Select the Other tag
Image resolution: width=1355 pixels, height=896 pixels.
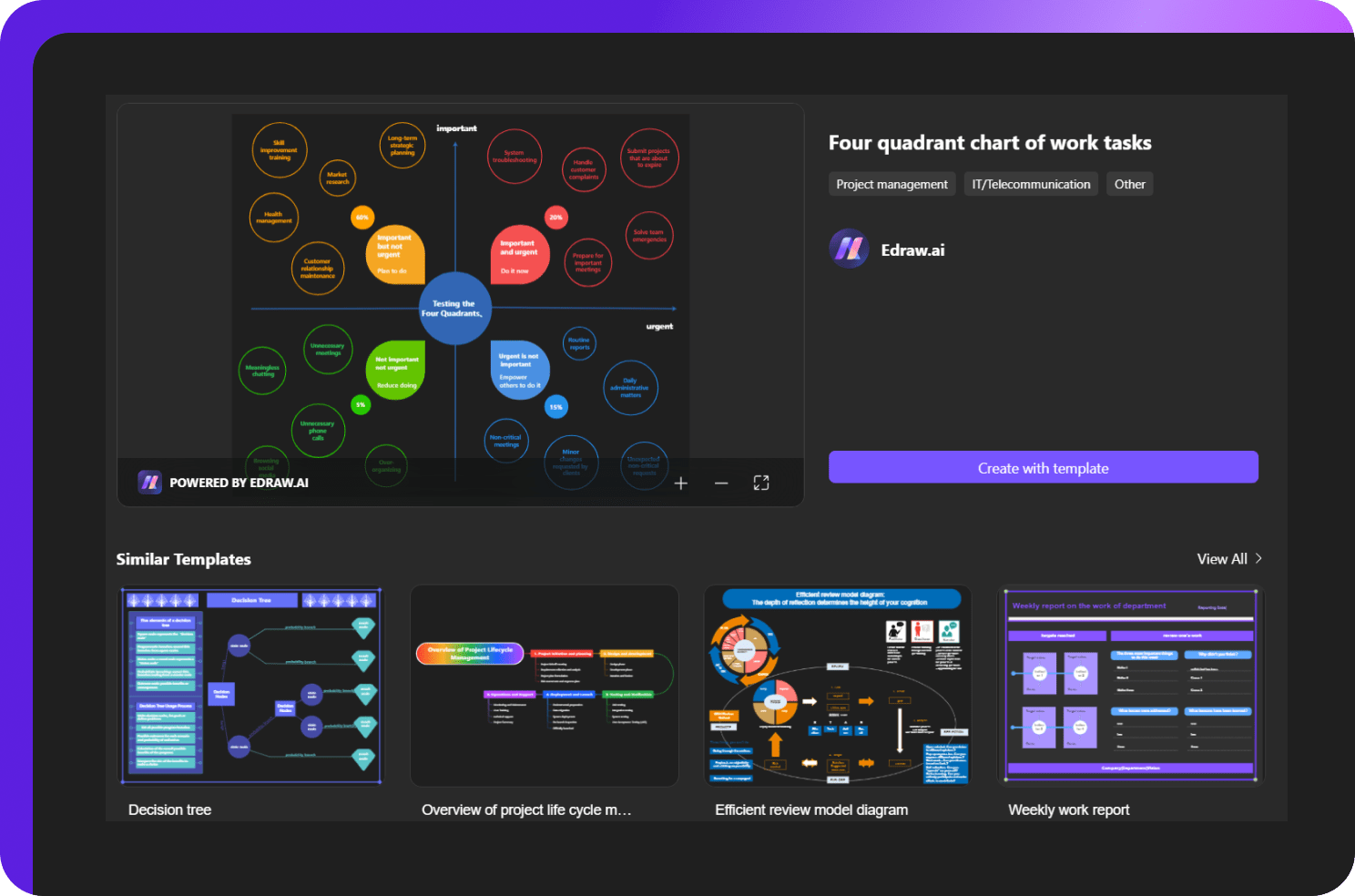click(1130, 184)
